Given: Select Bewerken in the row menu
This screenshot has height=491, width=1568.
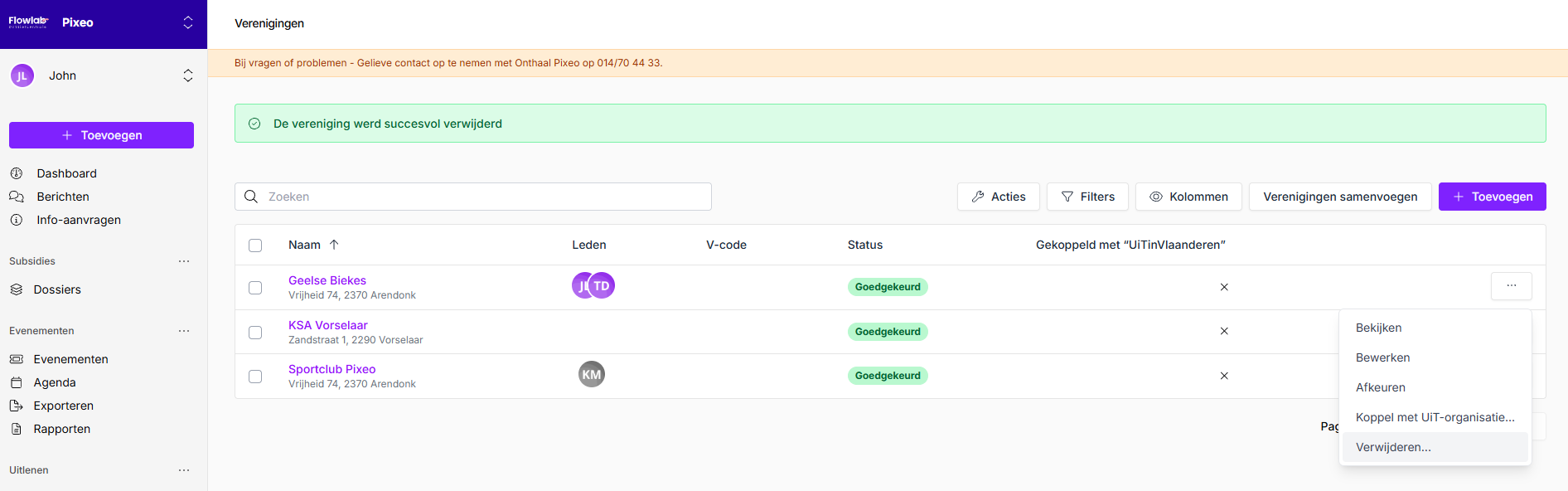Looking at the screenshot, I should click(x=1382, y=357).
